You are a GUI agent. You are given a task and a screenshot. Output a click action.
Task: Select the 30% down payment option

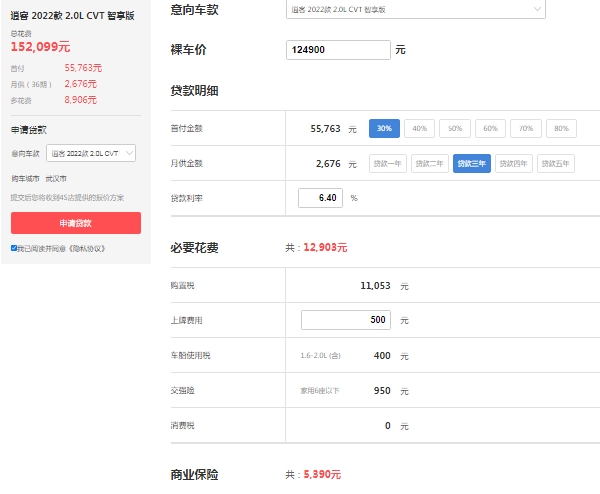point(384,129)
